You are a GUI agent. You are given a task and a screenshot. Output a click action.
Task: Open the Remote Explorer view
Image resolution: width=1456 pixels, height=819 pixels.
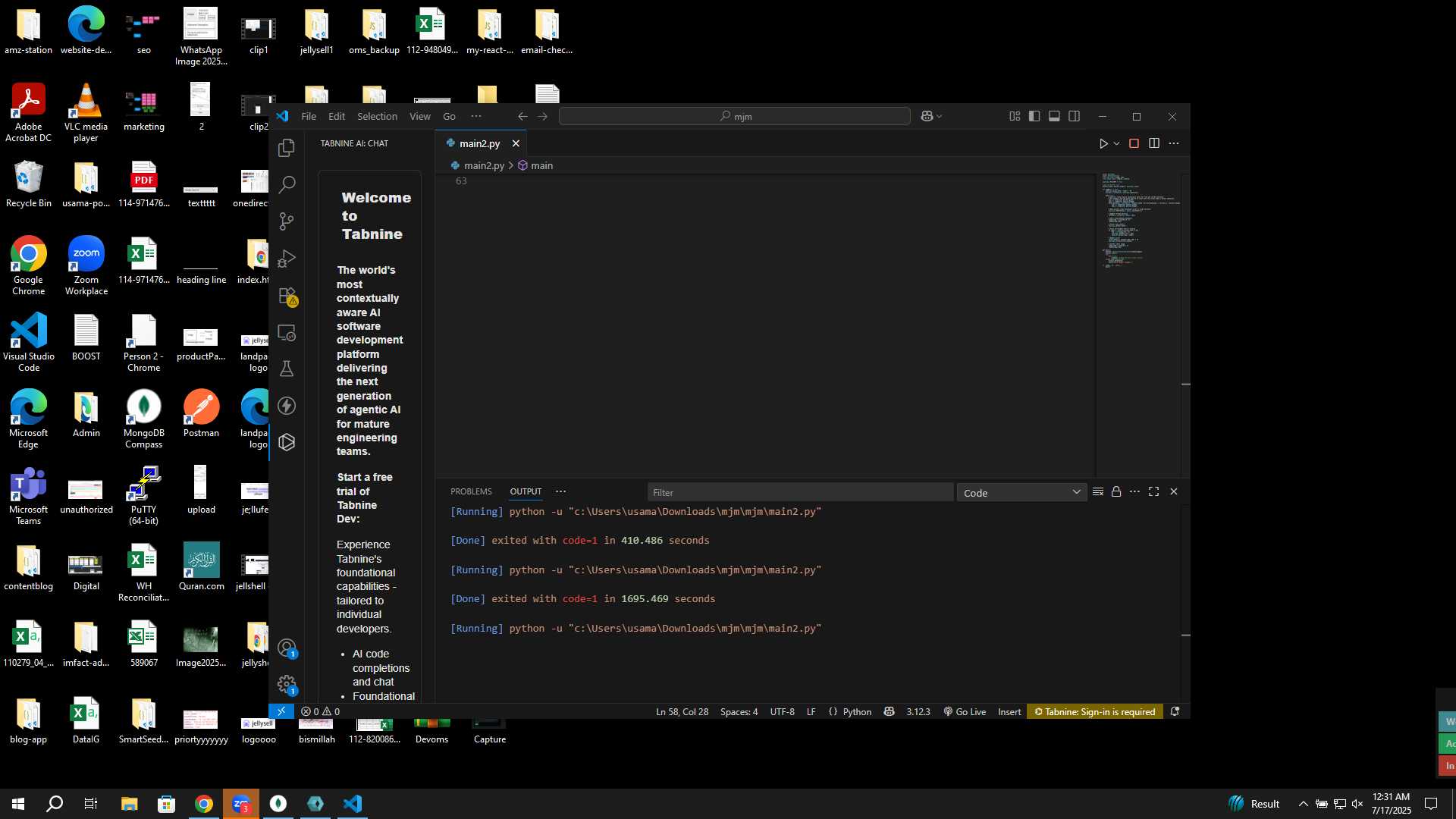coord(287,332)
